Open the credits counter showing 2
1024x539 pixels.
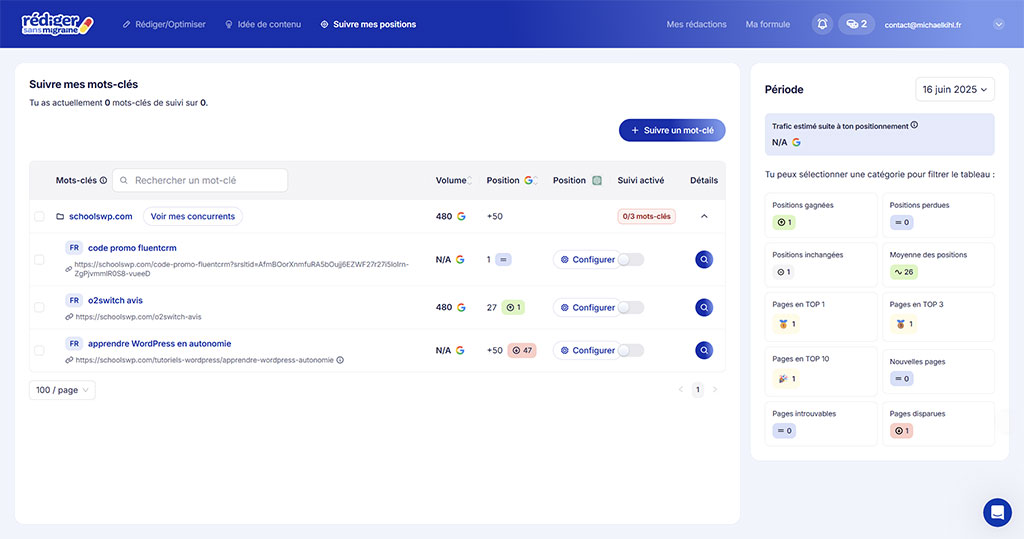[x=856, y=24]
